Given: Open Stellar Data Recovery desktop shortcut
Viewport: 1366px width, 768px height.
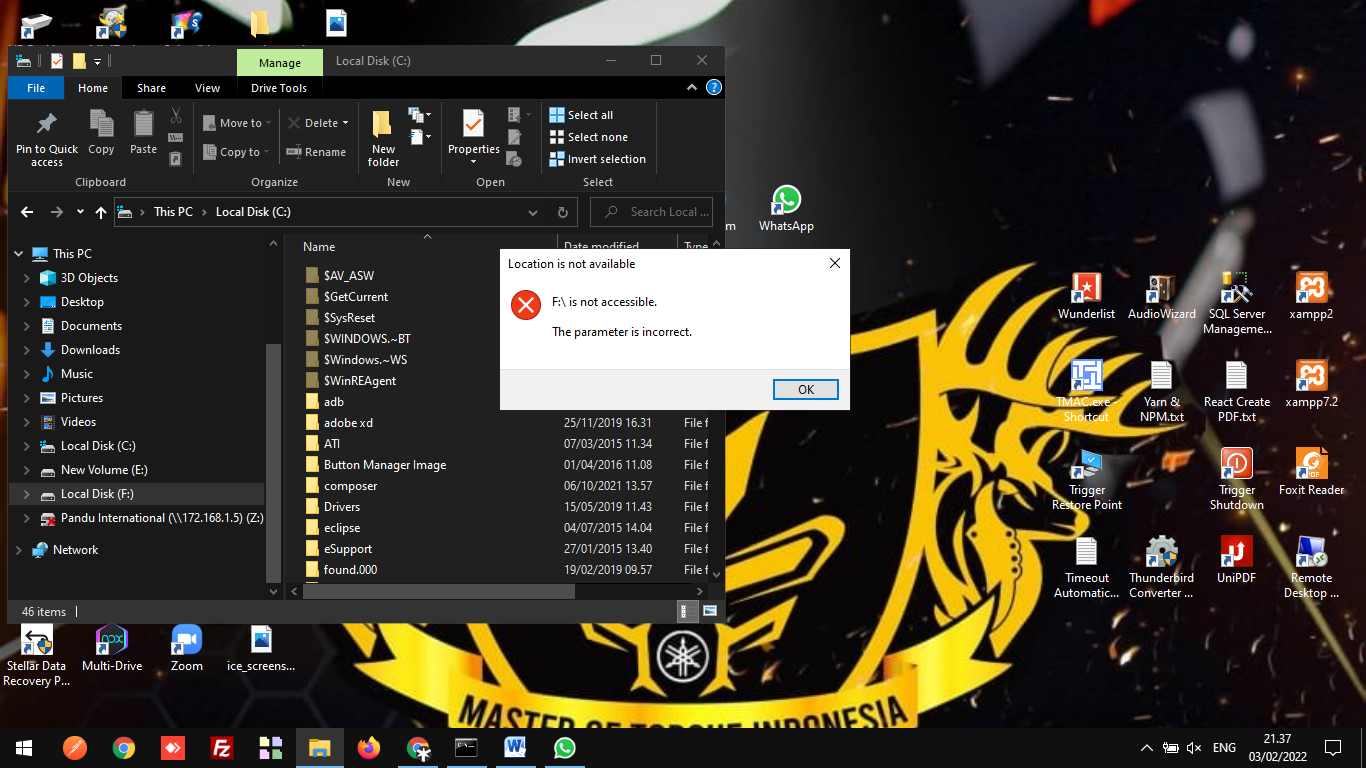Looking at the screenshot, I should (x=36, y=655).
